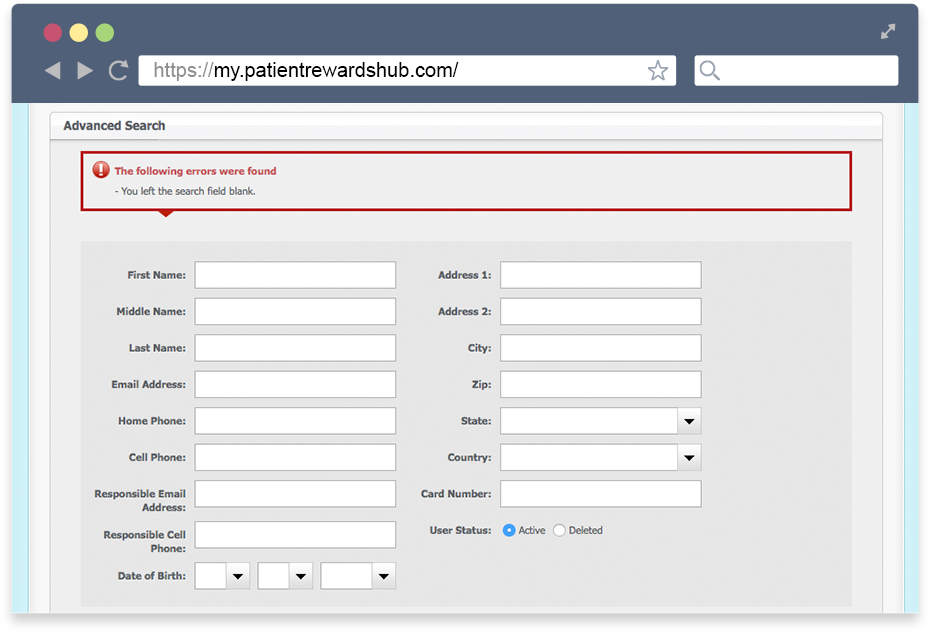Click the First Name input field

(295, 275)
